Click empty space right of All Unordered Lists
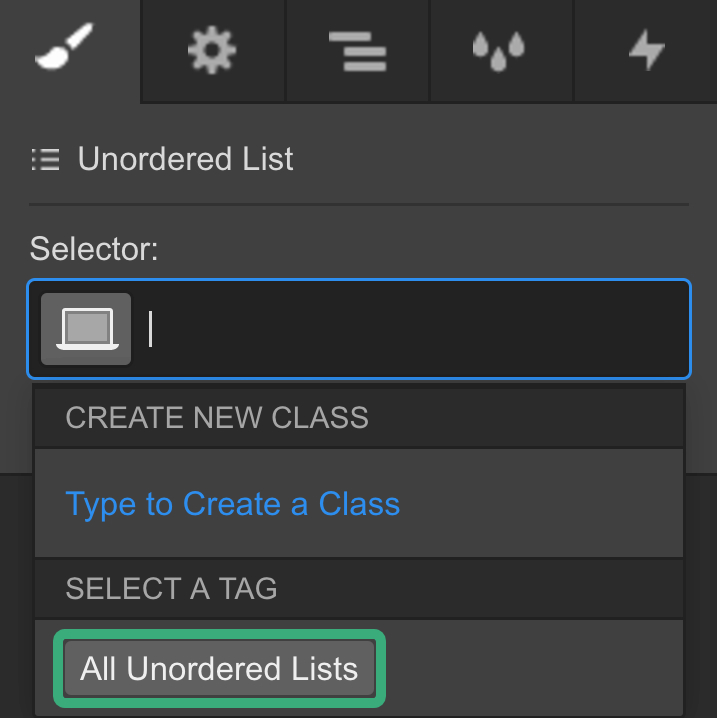The width and height of the screenshot is (717, 718). [530, 668]
